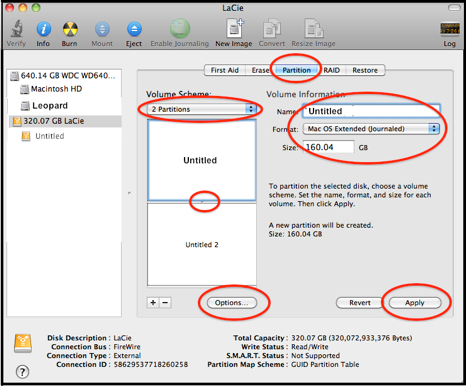466x386 pixels.
Task: Click the Resize Image toolbar icon
Action: click(x=314, y=28)
